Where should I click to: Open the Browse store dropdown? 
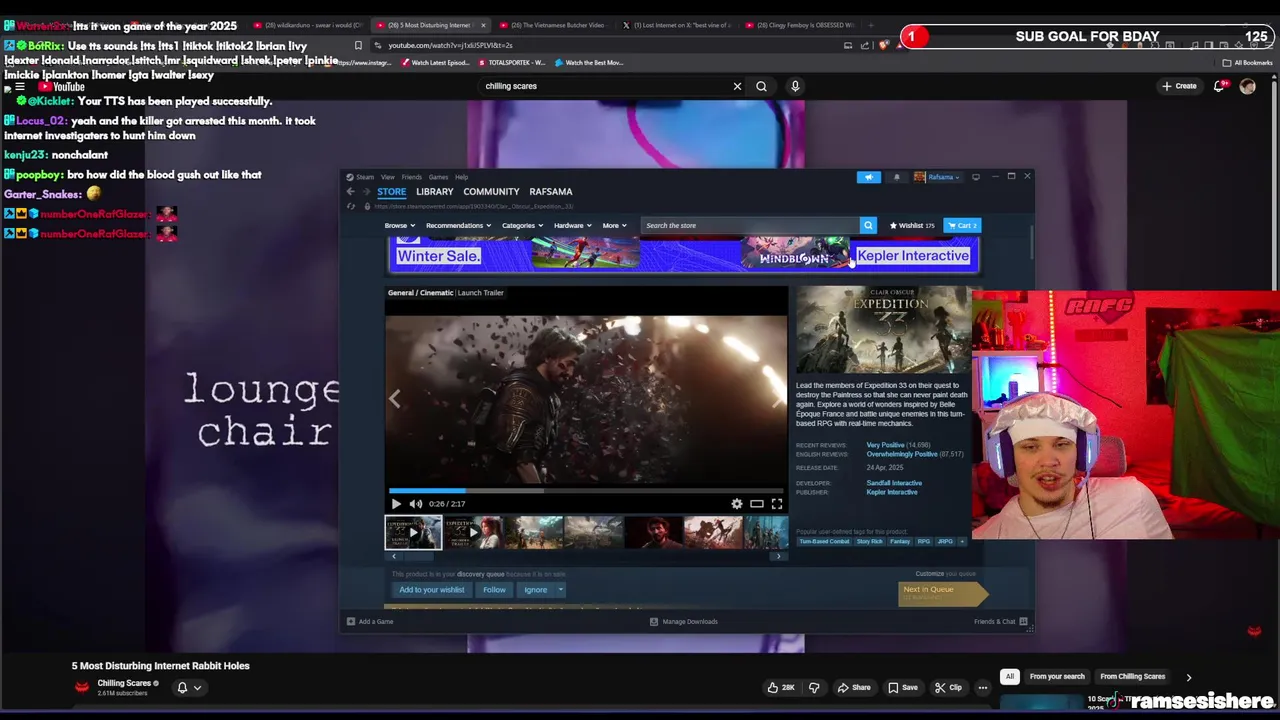399,225
